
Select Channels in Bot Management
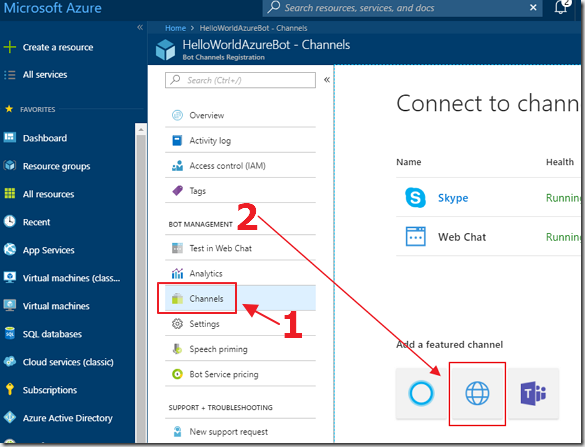240,298
